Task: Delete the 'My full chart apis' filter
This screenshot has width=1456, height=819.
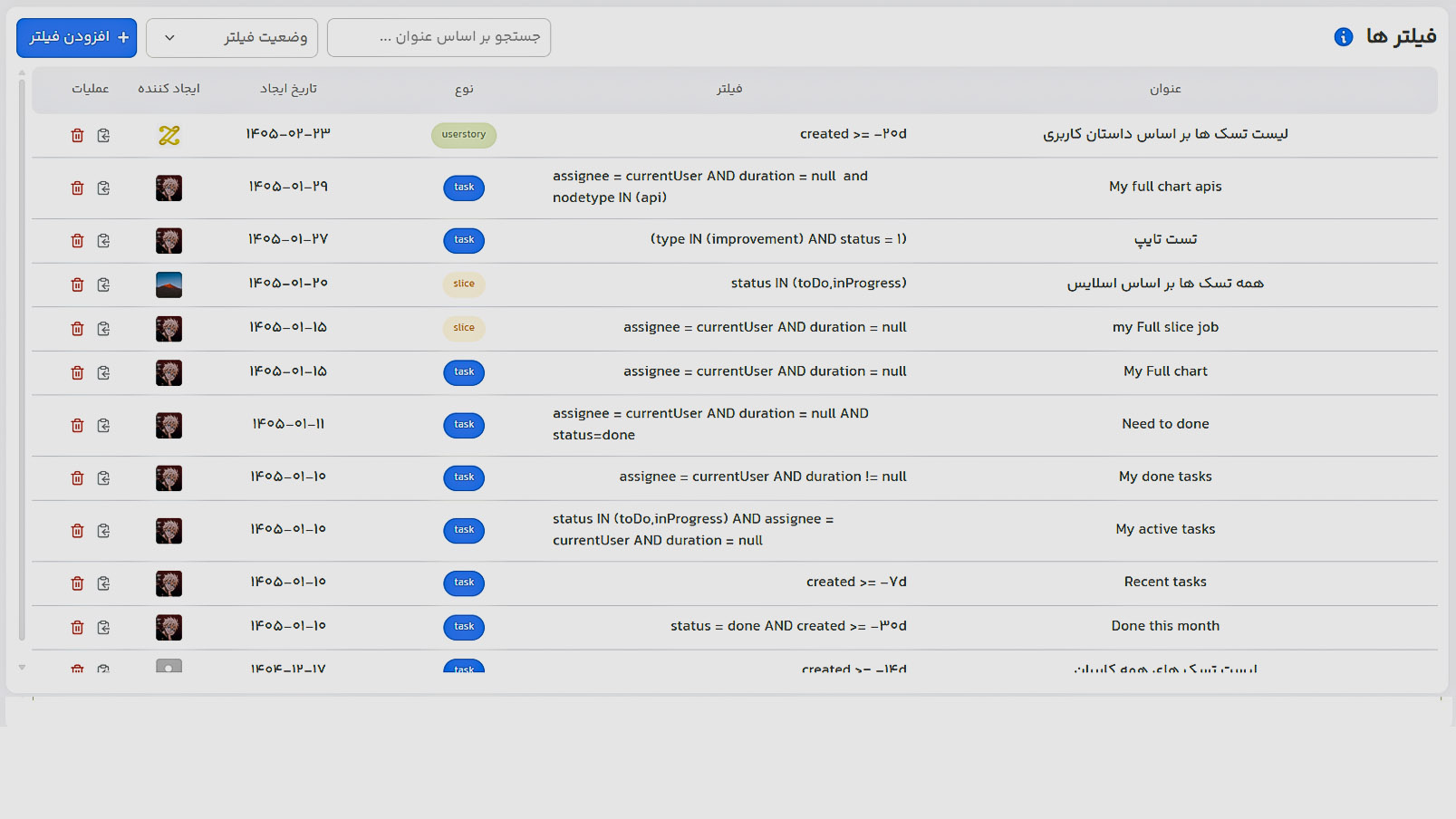Action: pos(77,188)
